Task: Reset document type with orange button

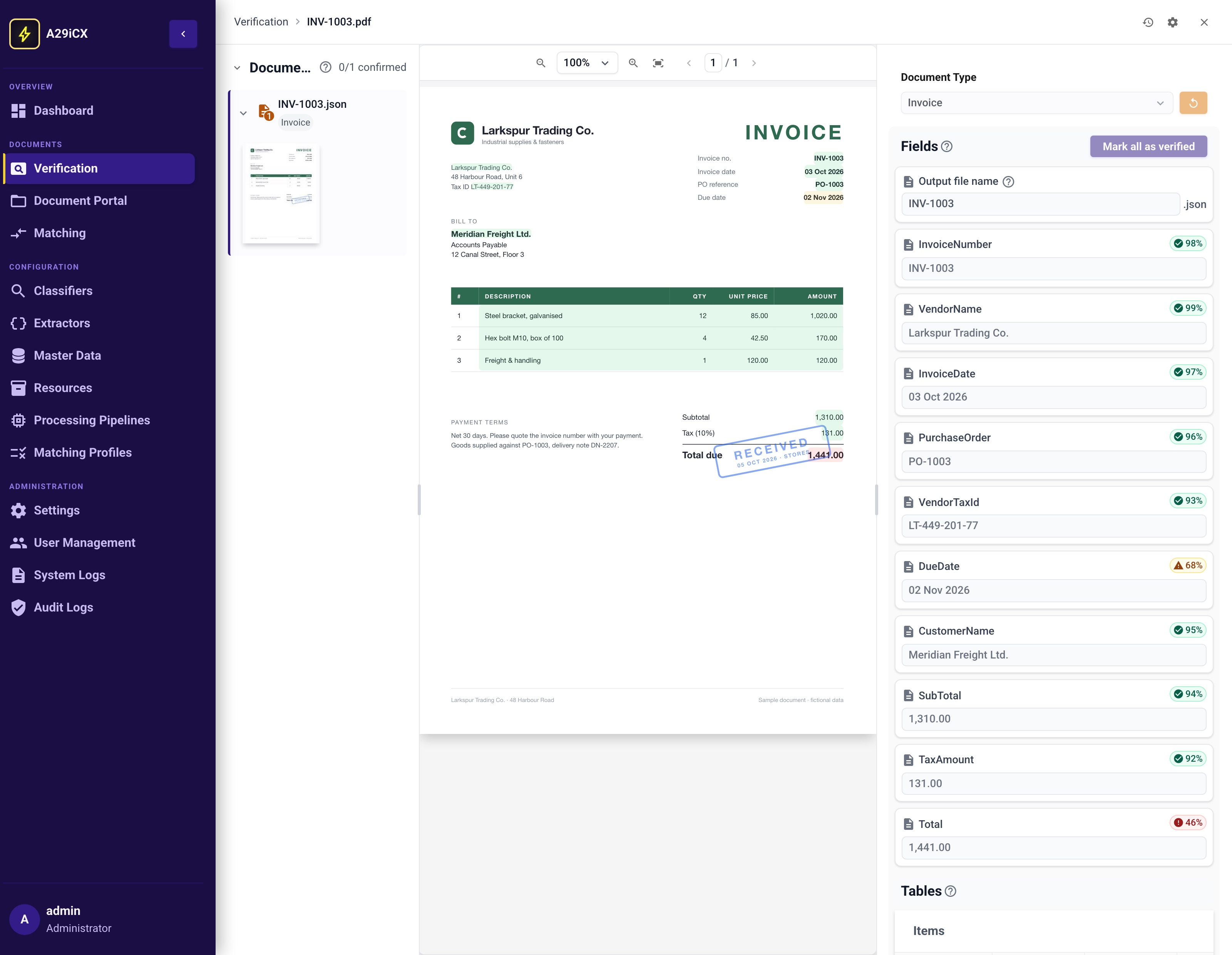Action: point(1193,103)
